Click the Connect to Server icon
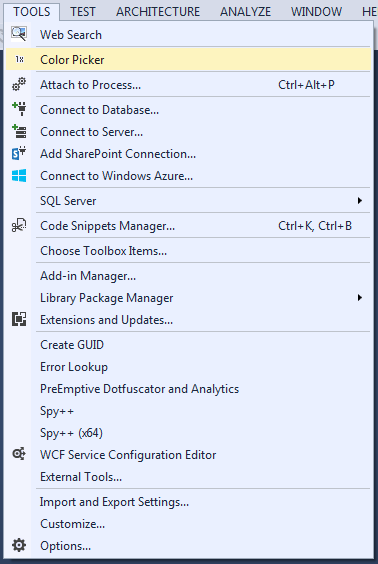Viewport: 378px width, 564px height. [x=19, y=131]
